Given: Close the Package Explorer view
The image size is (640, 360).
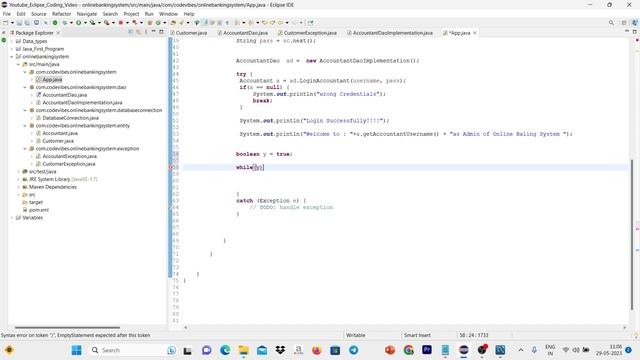Looking at the screenshot, I should click(x=58, y=33).
